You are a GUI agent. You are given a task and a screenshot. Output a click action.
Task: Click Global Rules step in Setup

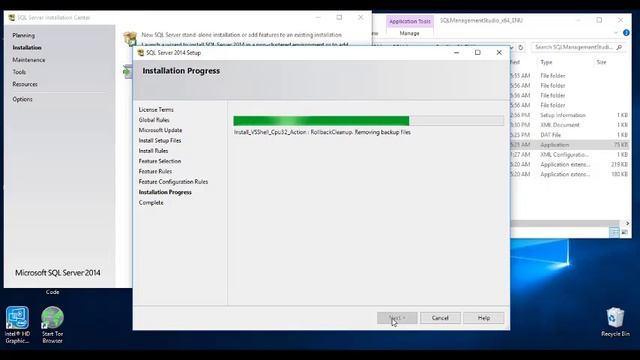click(154, 120)
